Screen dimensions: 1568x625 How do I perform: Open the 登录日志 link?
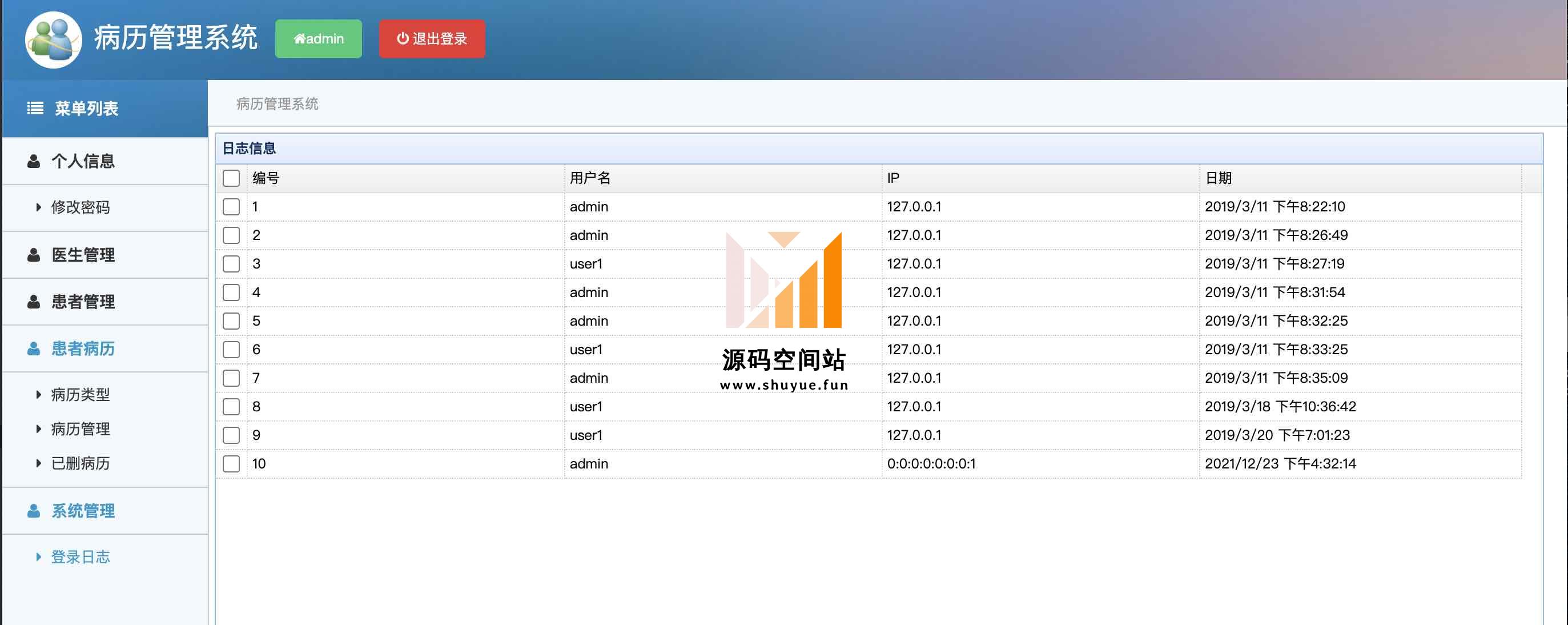coord(81,558)
